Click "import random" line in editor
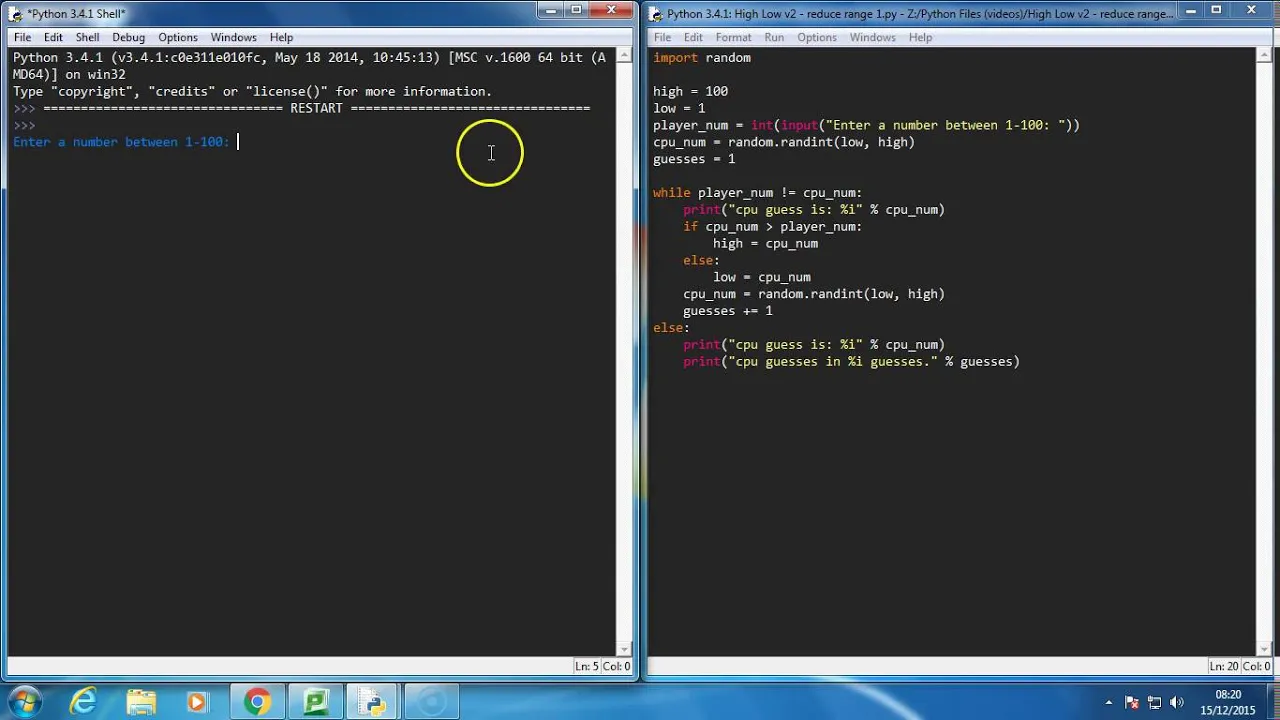The height and width of the screenshot is (720, 1280). point(702,58)
